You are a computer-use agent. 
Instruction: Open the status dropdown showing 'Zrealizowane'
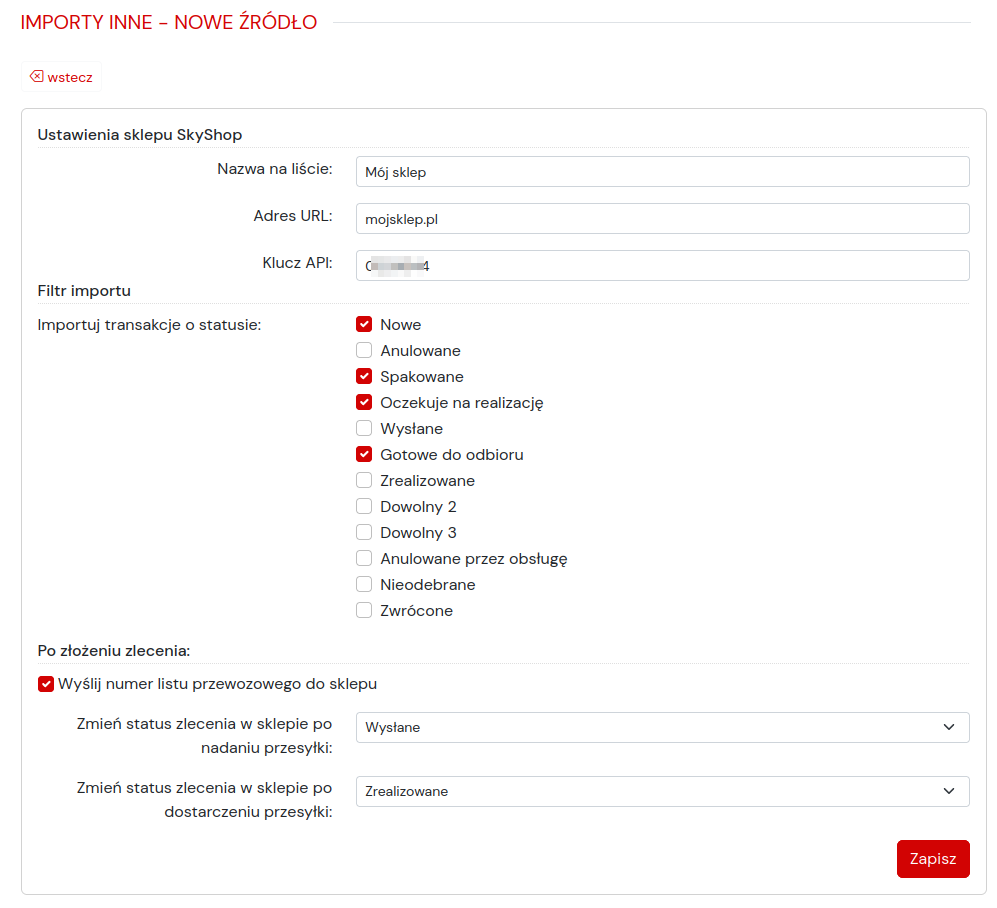pos(663,792)
